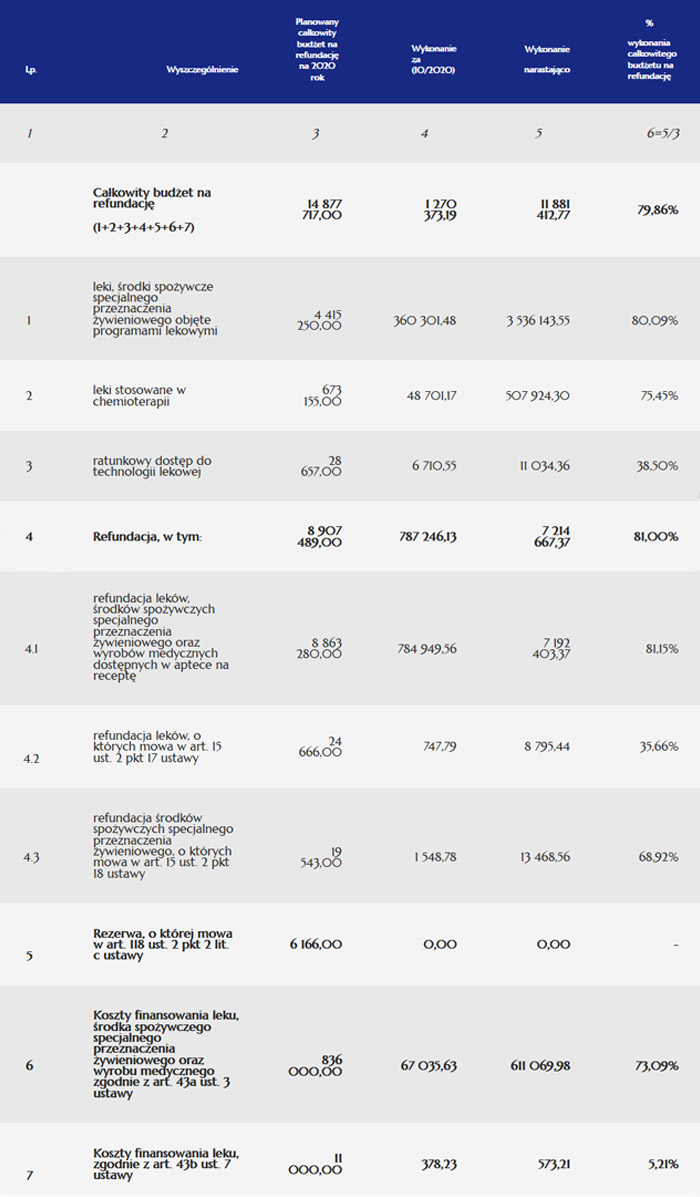Viewport: 700px width, 1197px height.
Task: Click the 79,86% total execution value
Action: [x=657, y=210]
